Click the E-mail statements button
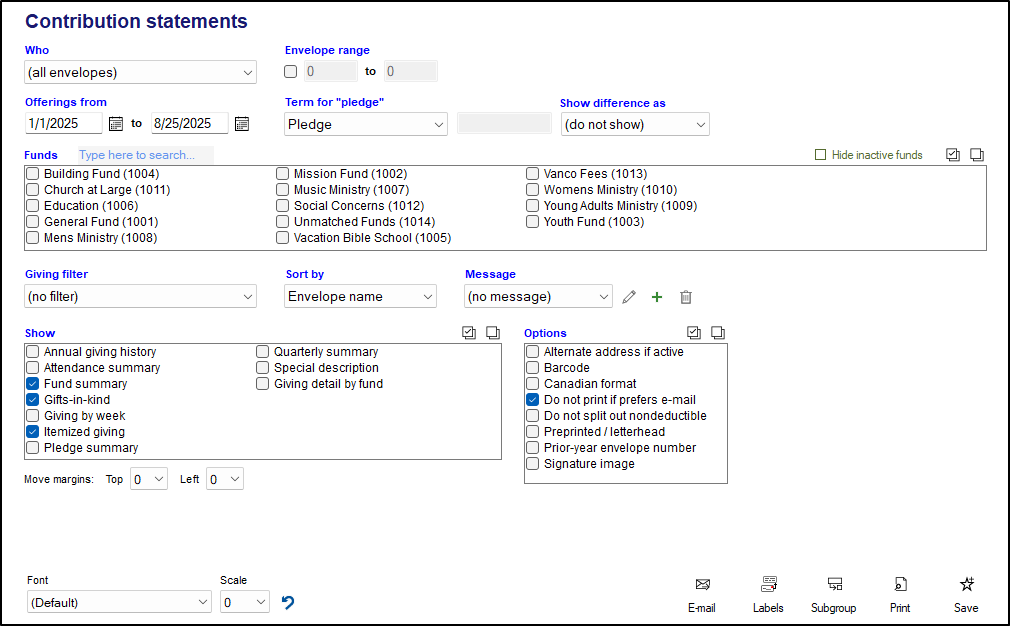This screenshot has width=1010, height=626. tap(702, 594)
